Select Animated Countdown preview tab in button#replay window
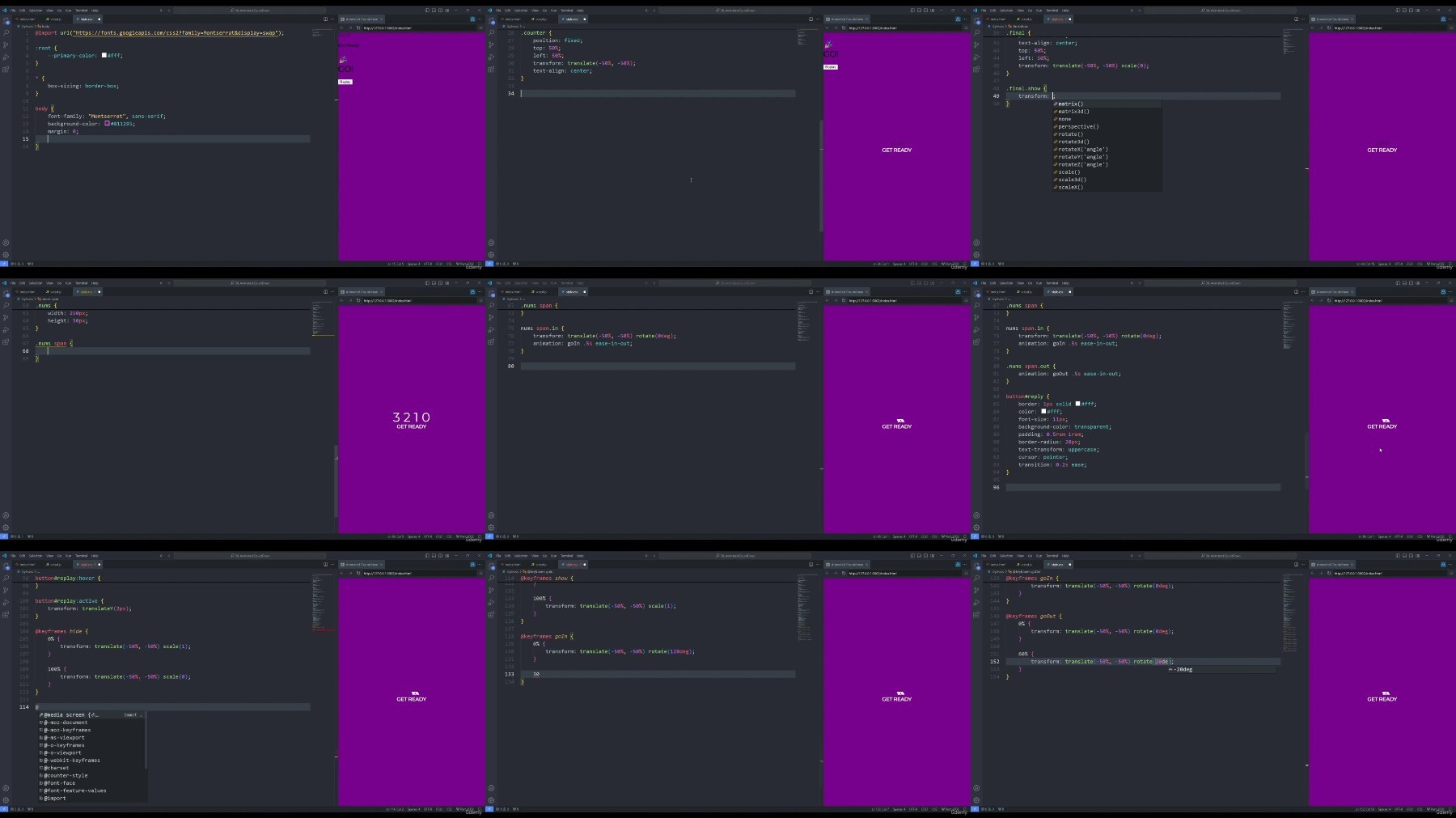Image resolution: width=1456 pixels, height=818 pixels. [1332, 291]
